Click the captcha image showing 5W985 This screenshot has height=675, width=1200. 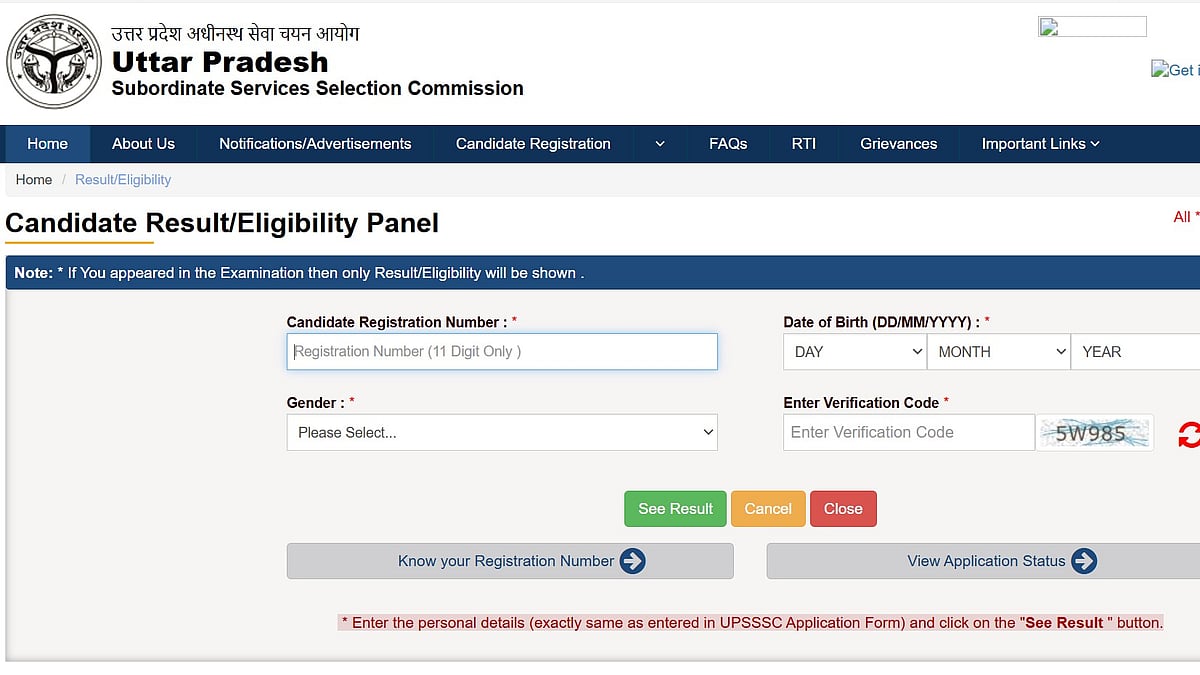click(x=1095, y=432)
